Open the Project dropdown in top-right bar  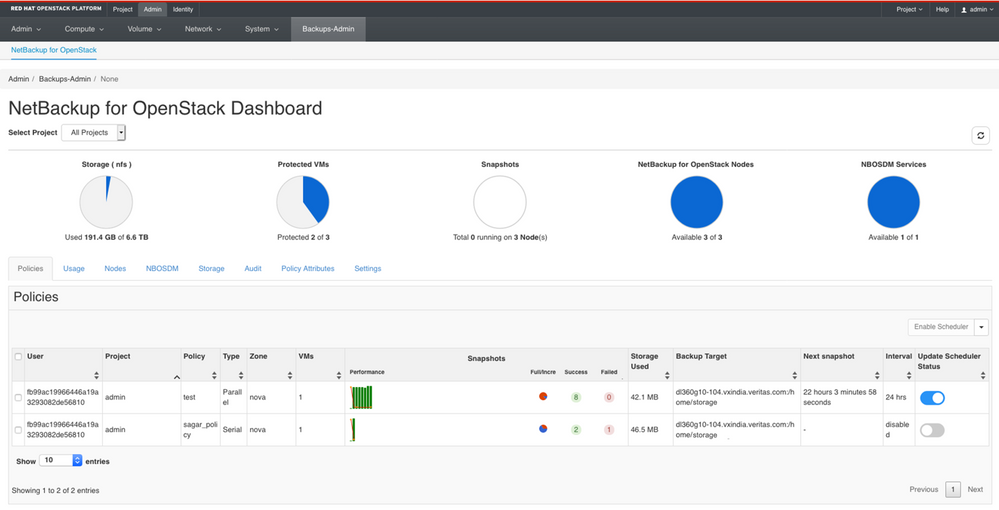(909, 10)
